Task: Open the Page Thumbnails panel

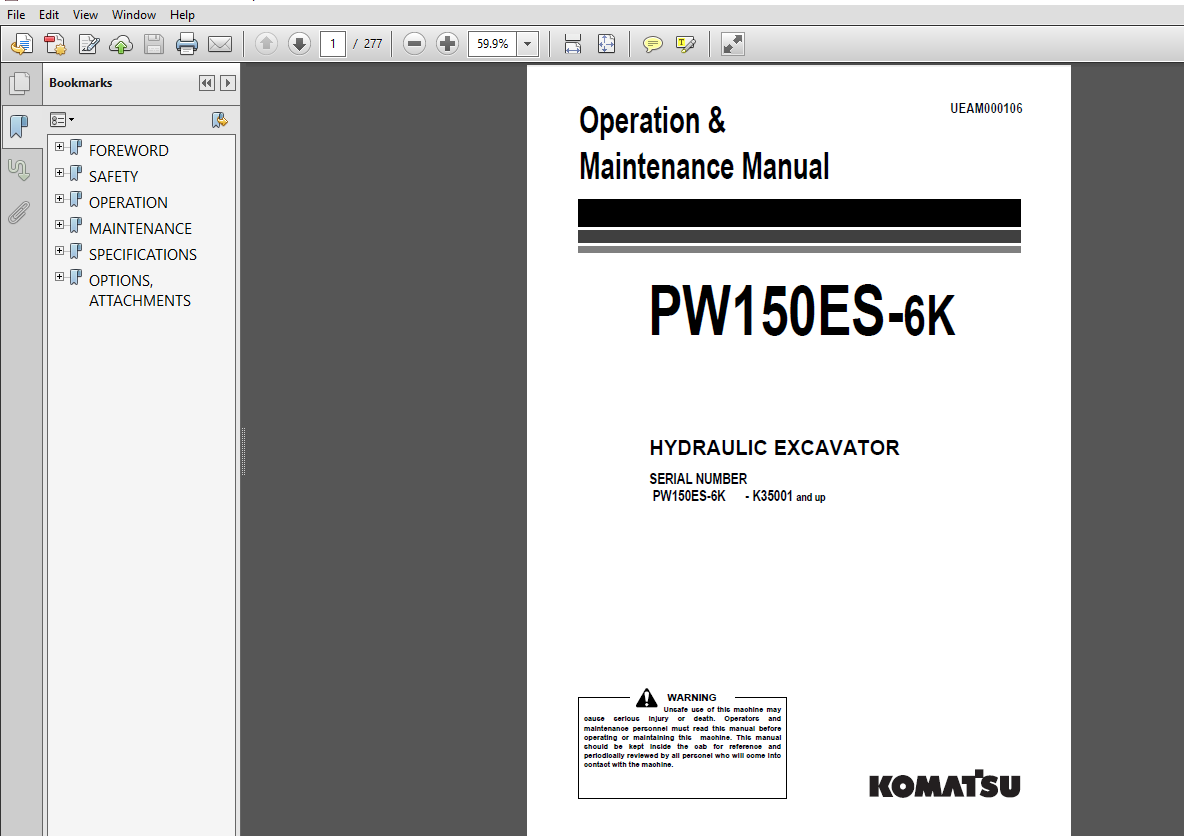Action: click(20, 84)
